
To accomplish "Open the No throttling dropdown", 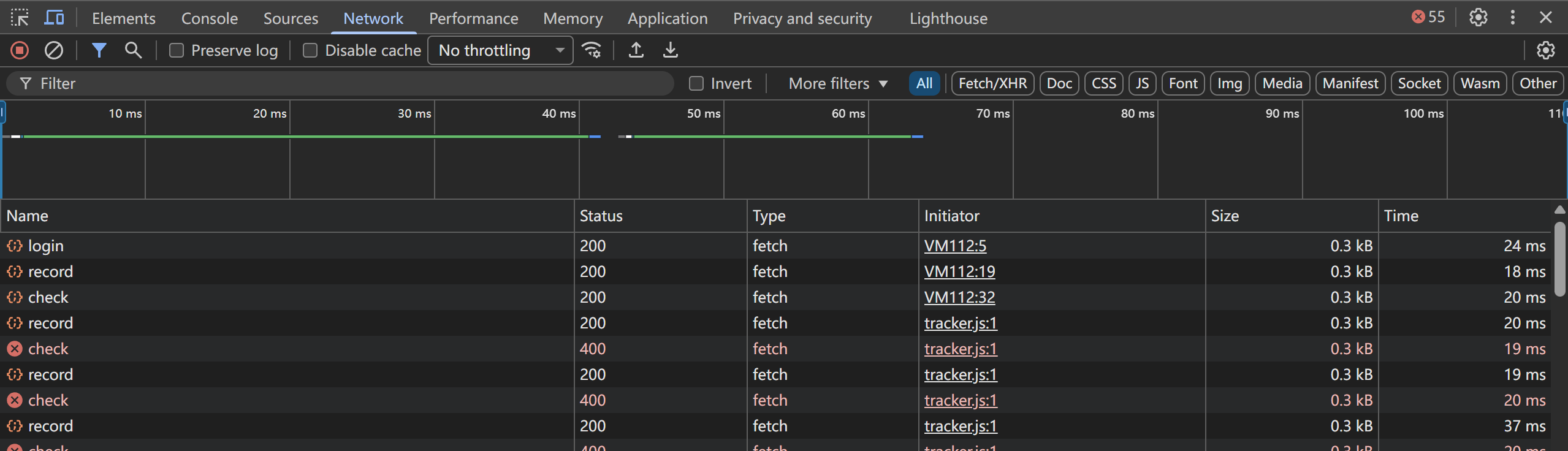I will (500, 50).
